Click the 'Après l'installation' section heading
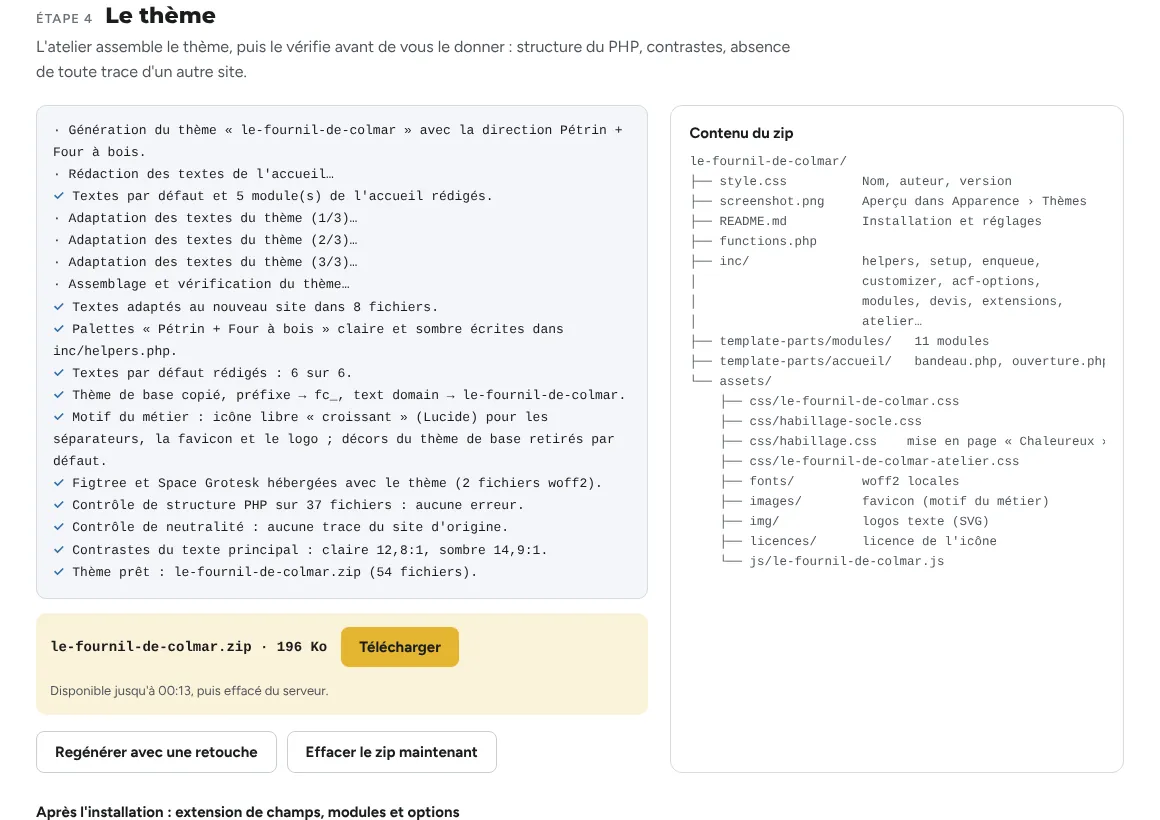 248,812
